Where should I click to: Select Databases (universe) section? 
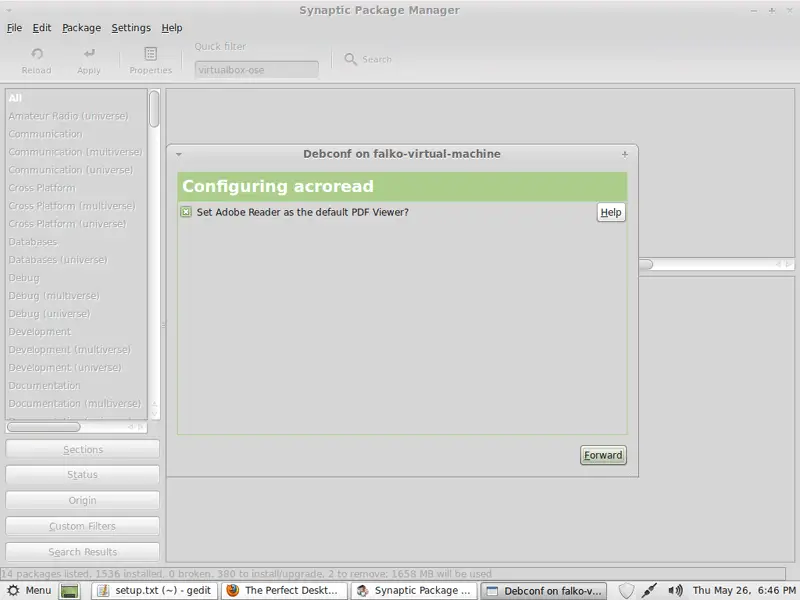pyautogui.click(x=77, y=260)
